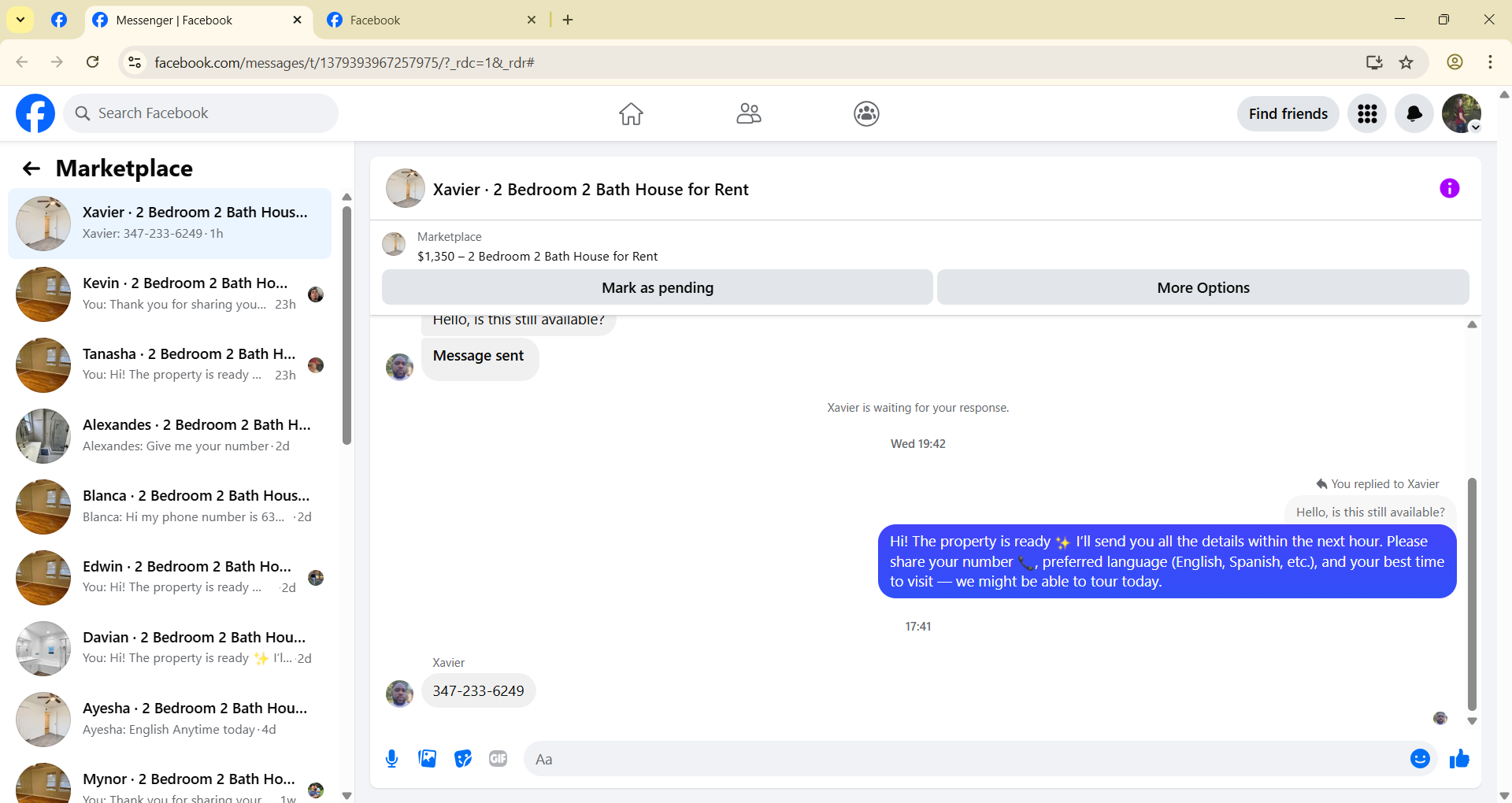The image size is (1512, 803).
Task: Open the account profile picture menu
Action: [1462, 113]
